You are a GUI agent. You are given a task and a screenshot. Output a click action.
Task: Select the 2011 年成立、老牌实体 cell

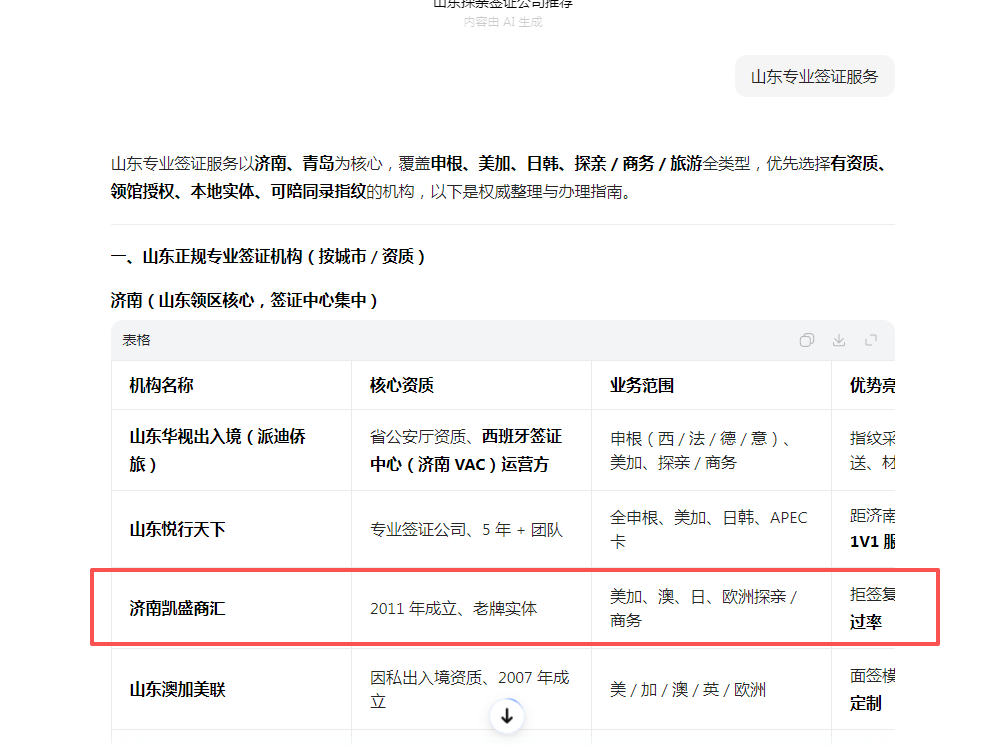453,607
